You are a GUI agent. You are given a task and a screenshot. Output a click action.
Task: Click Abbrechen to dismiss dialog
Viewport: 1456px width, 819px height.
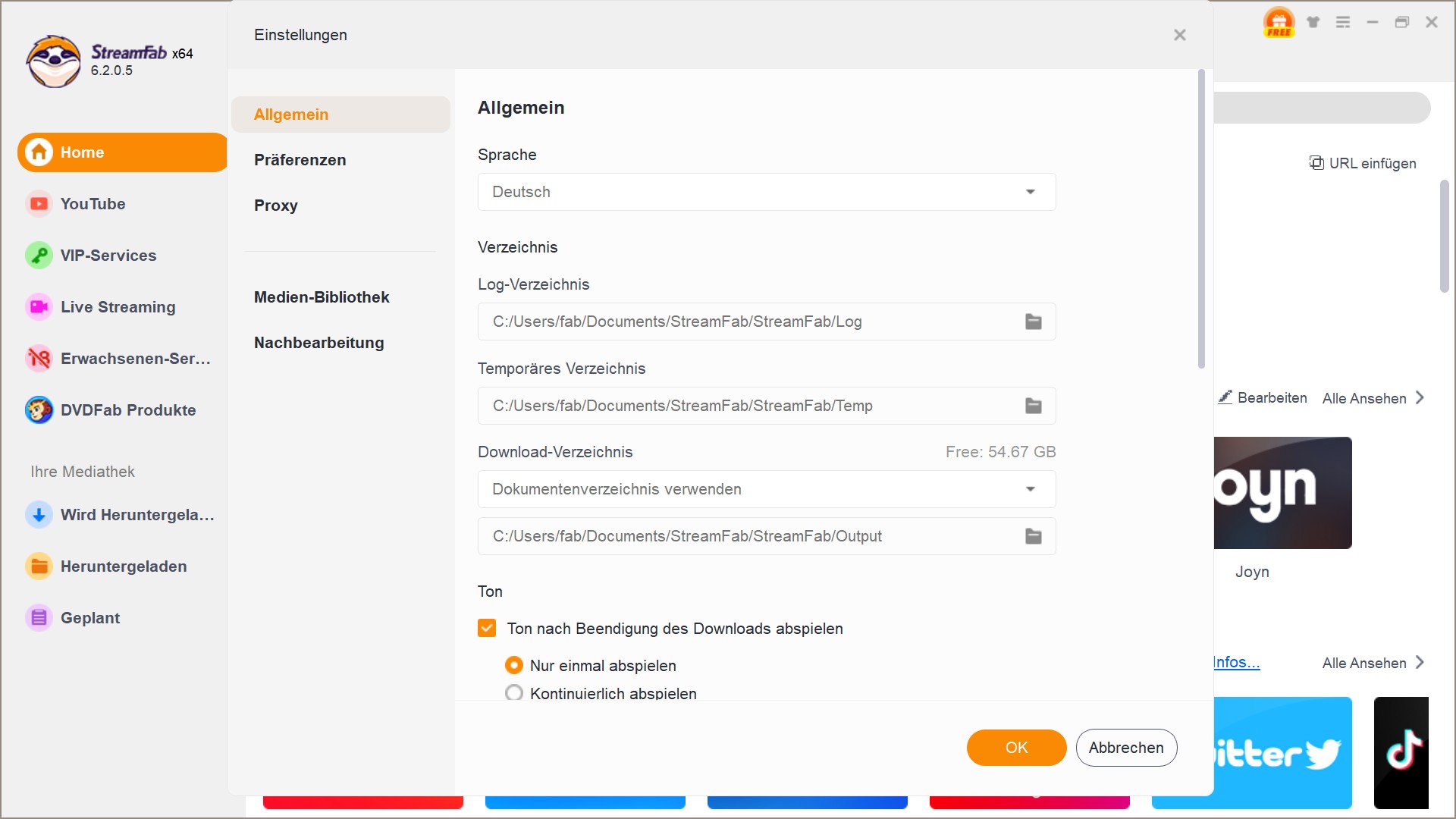pos(1126,747)
